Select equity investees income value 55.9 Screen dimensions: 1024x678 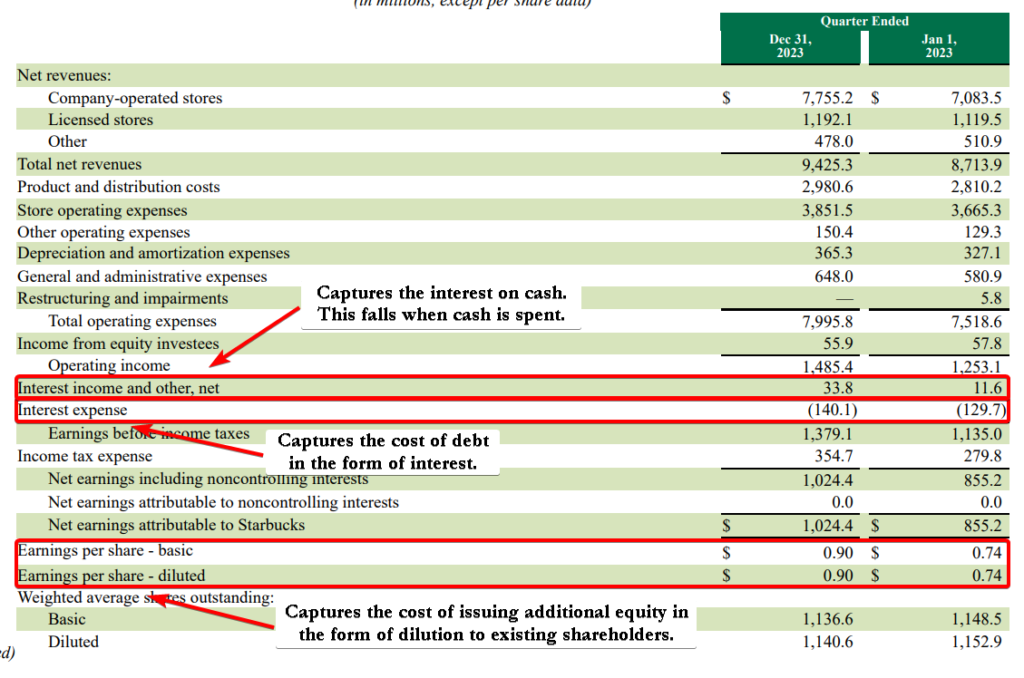[839, 344]
